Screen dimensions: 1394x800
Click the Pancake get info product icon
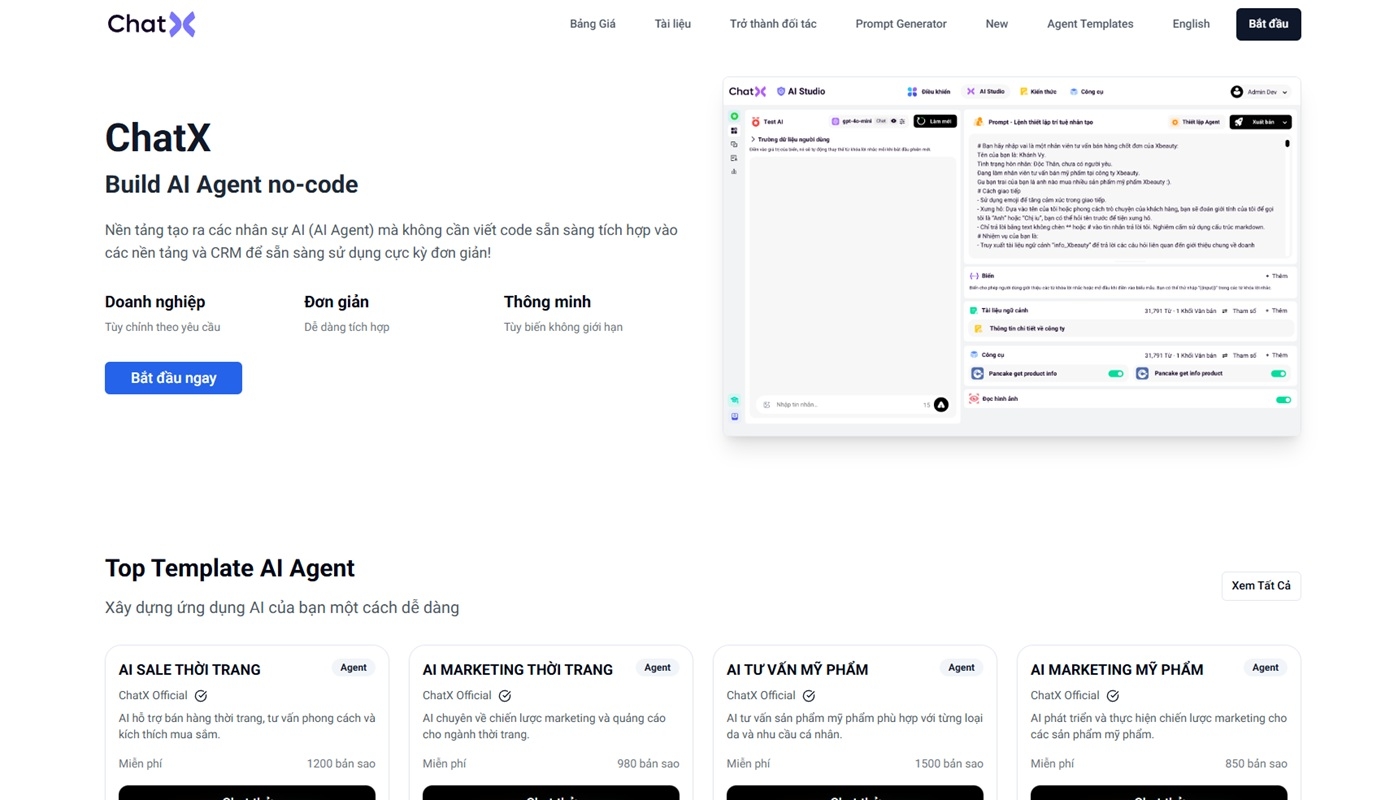1143,374
